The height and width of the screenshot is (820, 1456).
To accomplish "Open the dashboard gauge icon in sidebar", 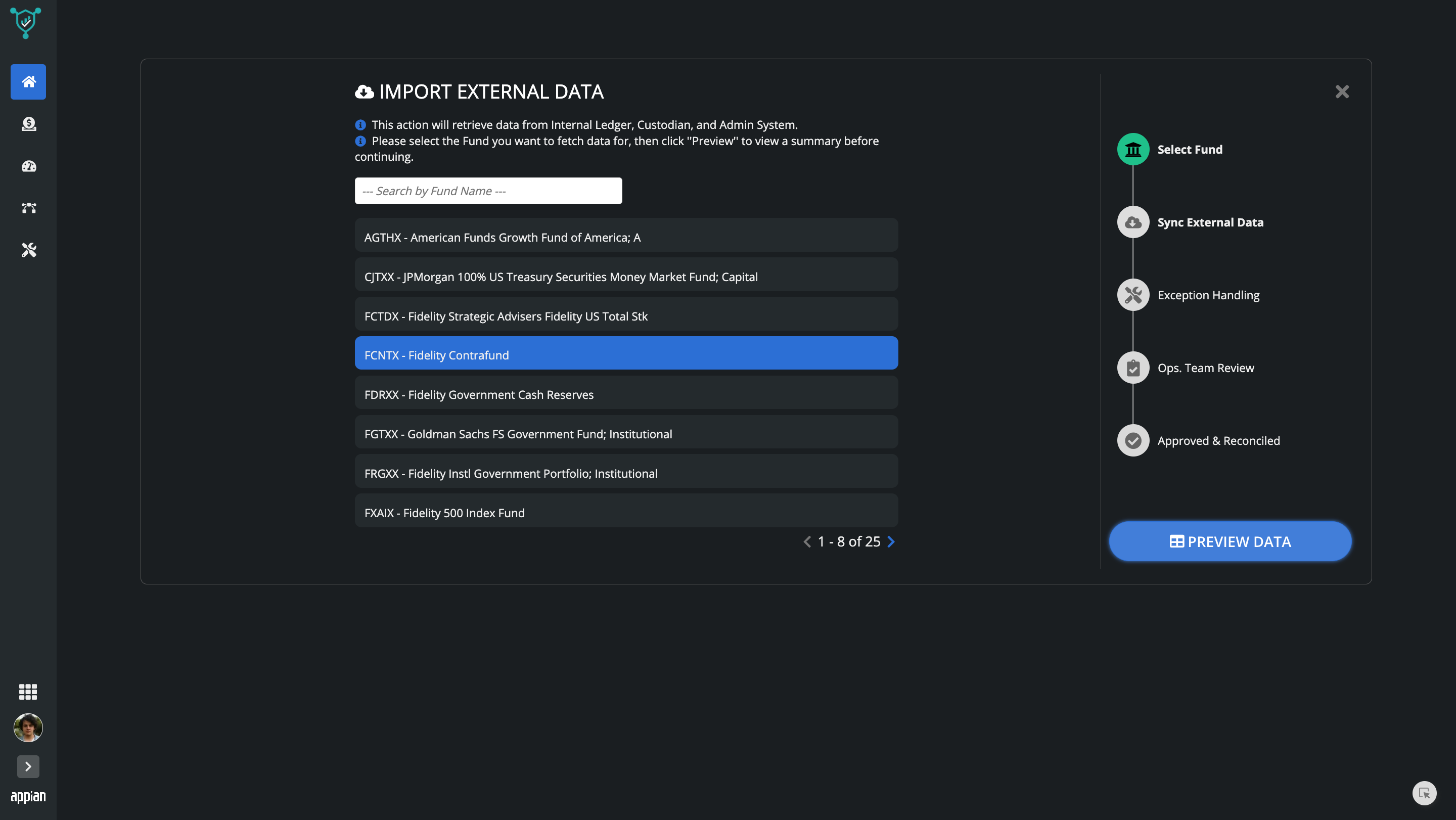I will pyautogui.click(x=29, y=166).
